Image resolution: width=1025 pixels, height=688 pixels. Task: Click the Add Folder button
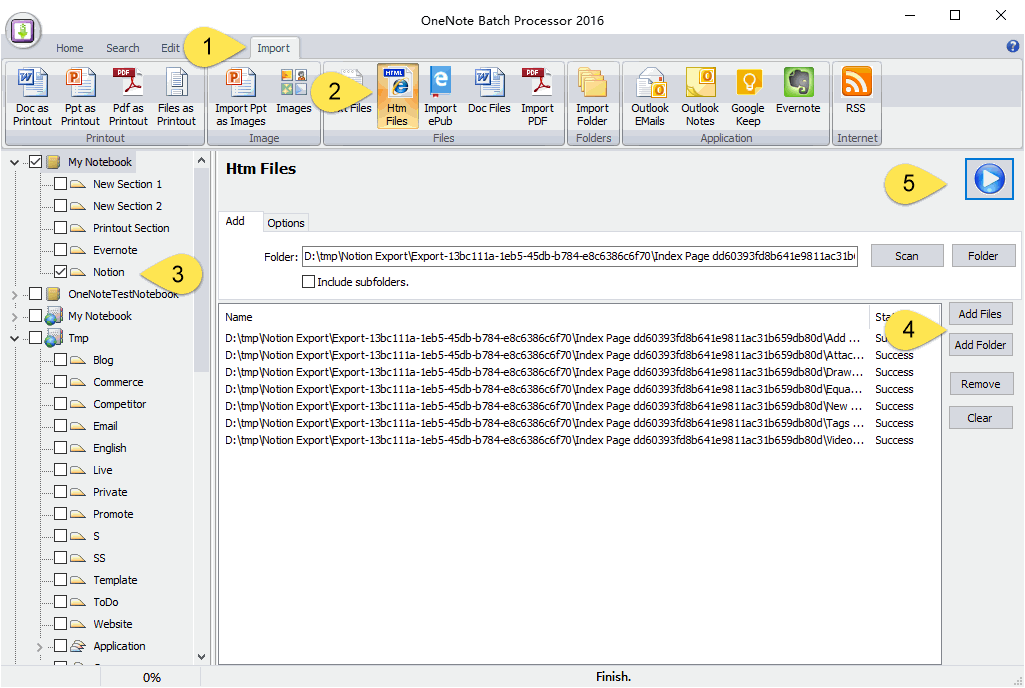980,345
